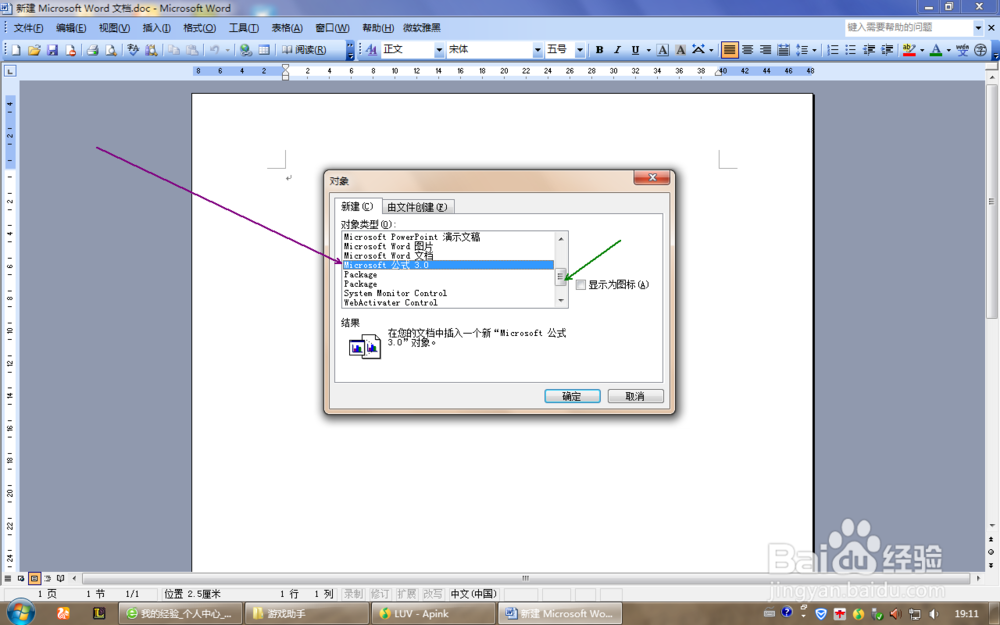The height and width of the screenshot is (625, 1000).
Task: Open the Styles and Formatting pane
Action: point(371,50)
